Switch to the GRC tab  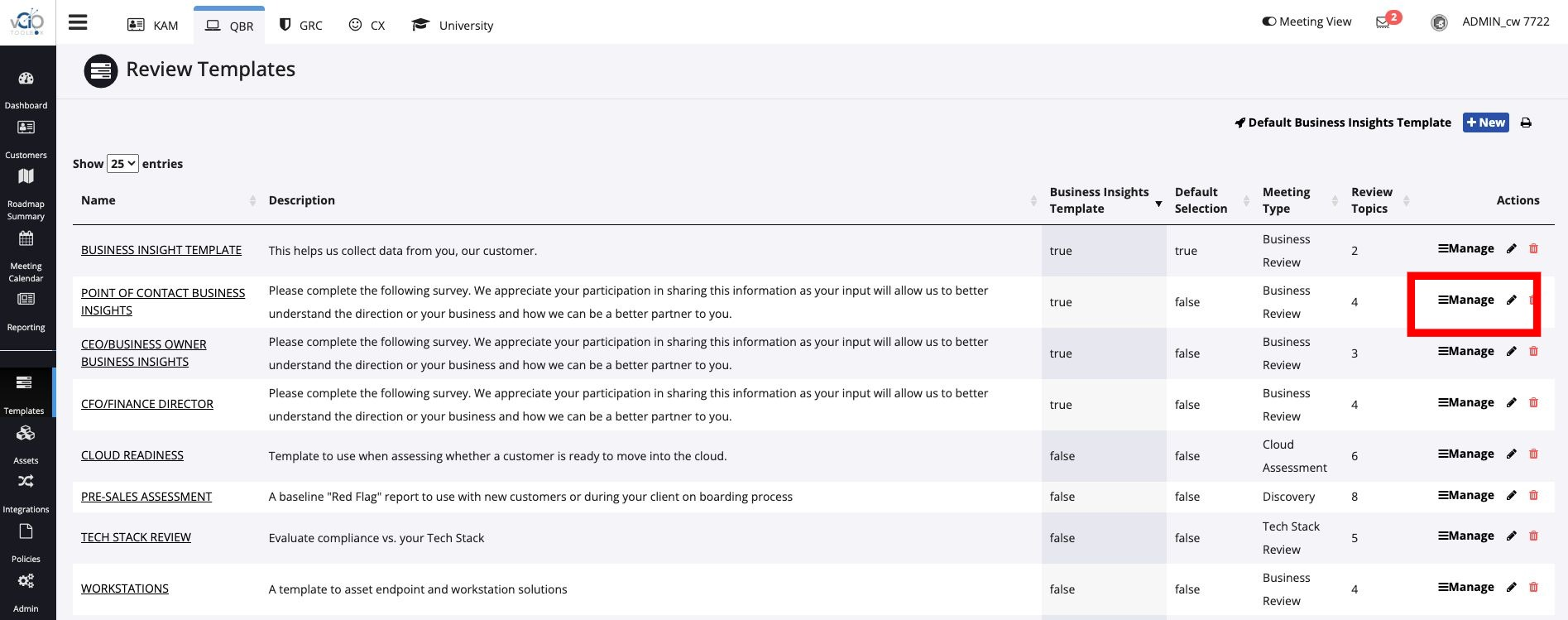(300, 25)
